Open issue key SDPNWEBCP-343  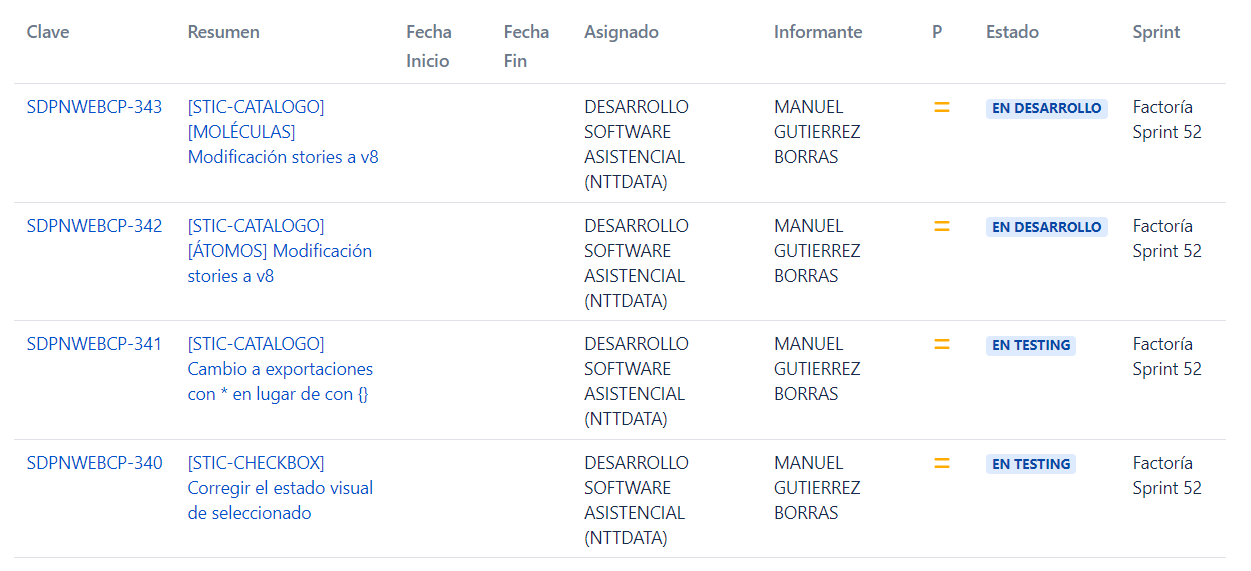(94, 107)
